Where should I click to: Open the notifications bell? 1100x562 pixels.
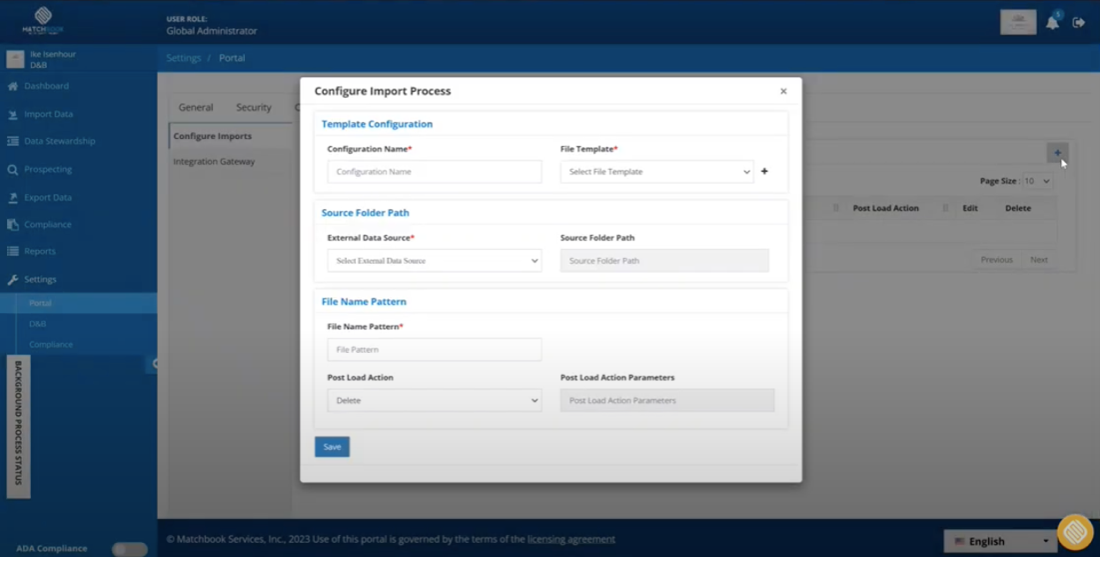[1052, 22]
